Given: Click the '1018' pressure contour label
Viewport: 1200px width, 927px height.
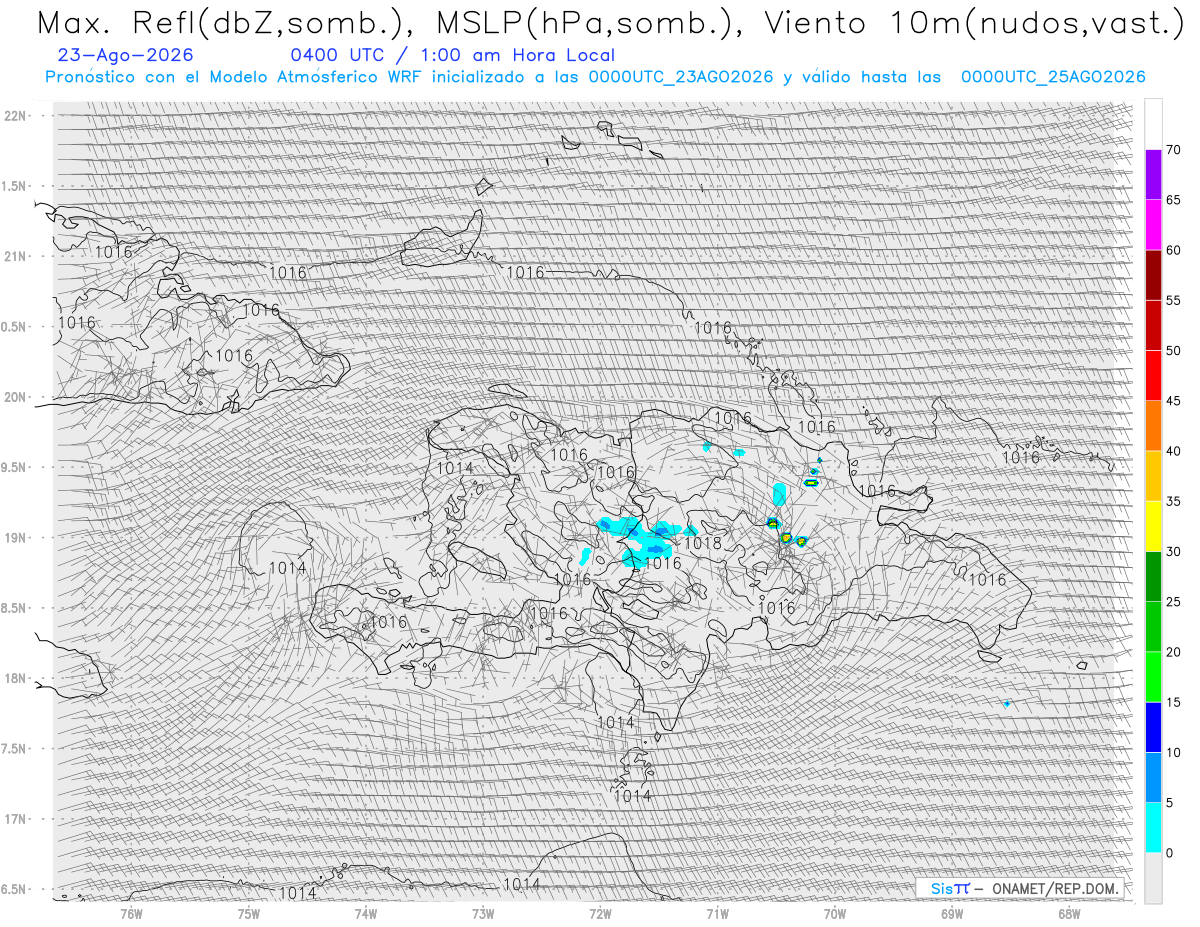Looking at the screenshot, I should tap(702, 543).
